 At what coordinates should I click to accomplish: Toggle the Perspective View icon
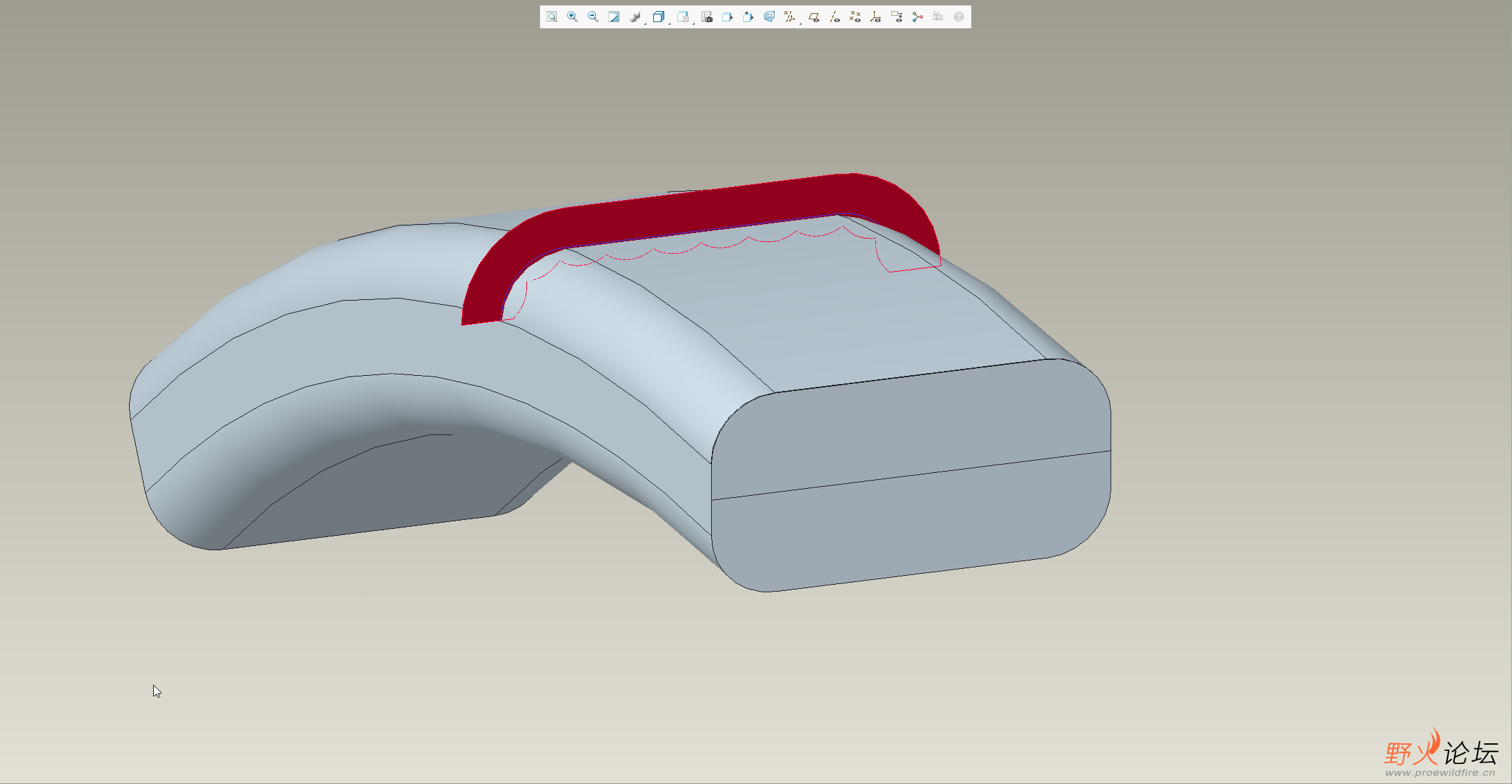click(x=769, y=17)
